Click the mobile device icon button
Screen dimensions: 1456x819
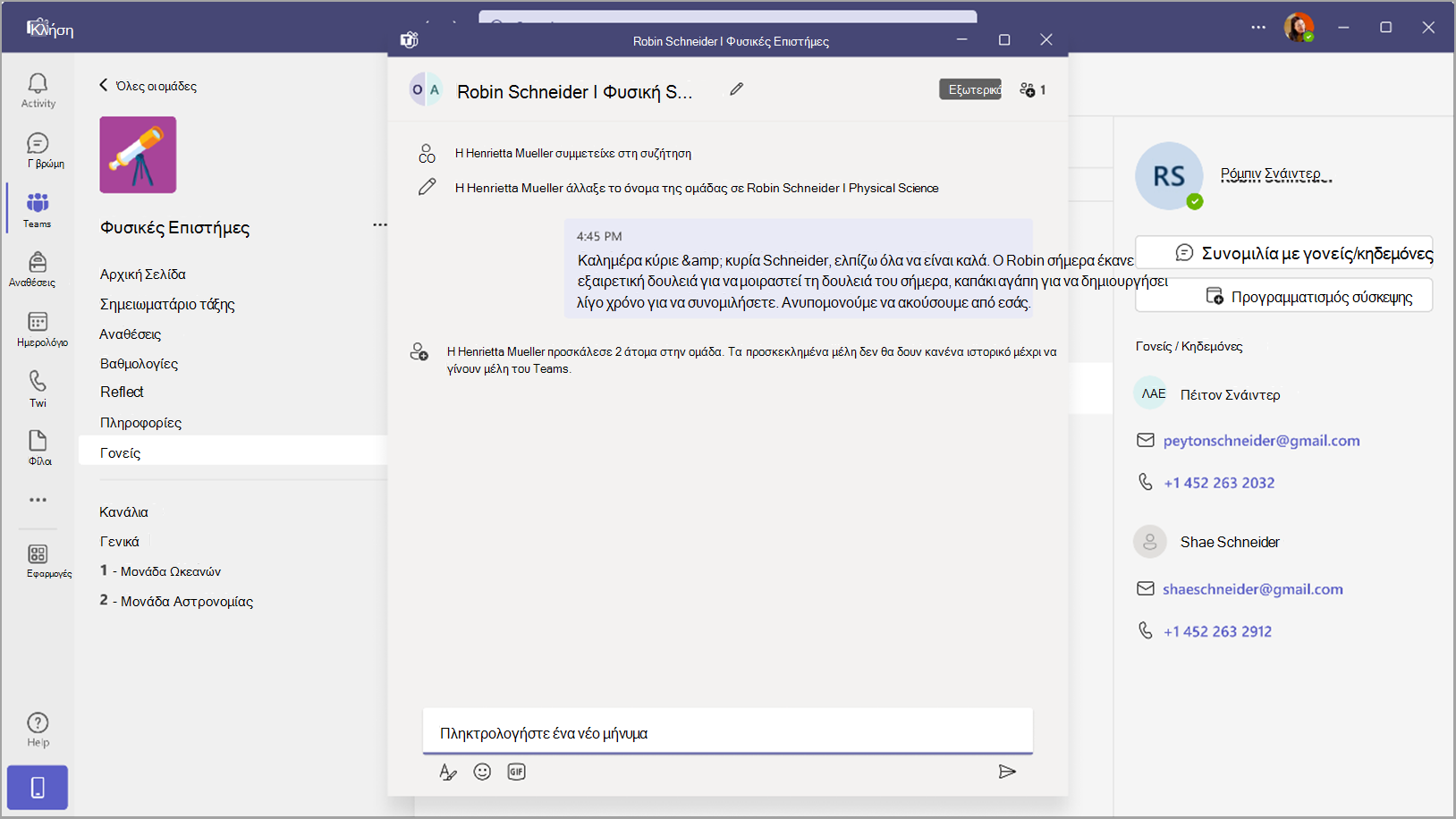(x=38, y=788)
